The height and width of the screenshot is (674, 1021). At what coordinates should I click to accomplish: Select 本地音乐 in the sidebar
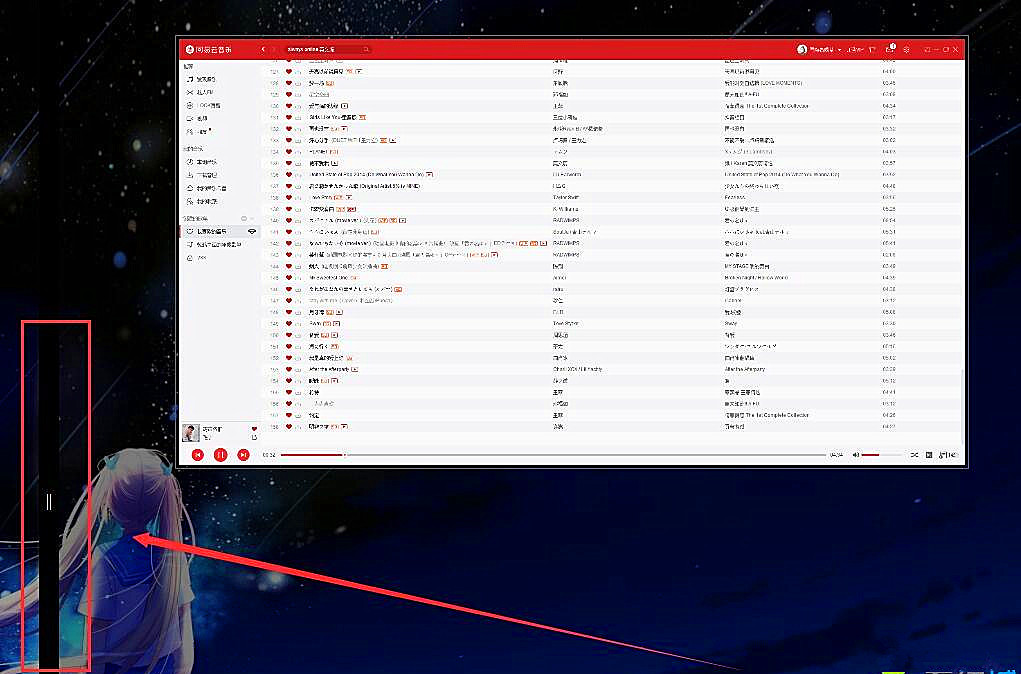click(x=206, y=162)
